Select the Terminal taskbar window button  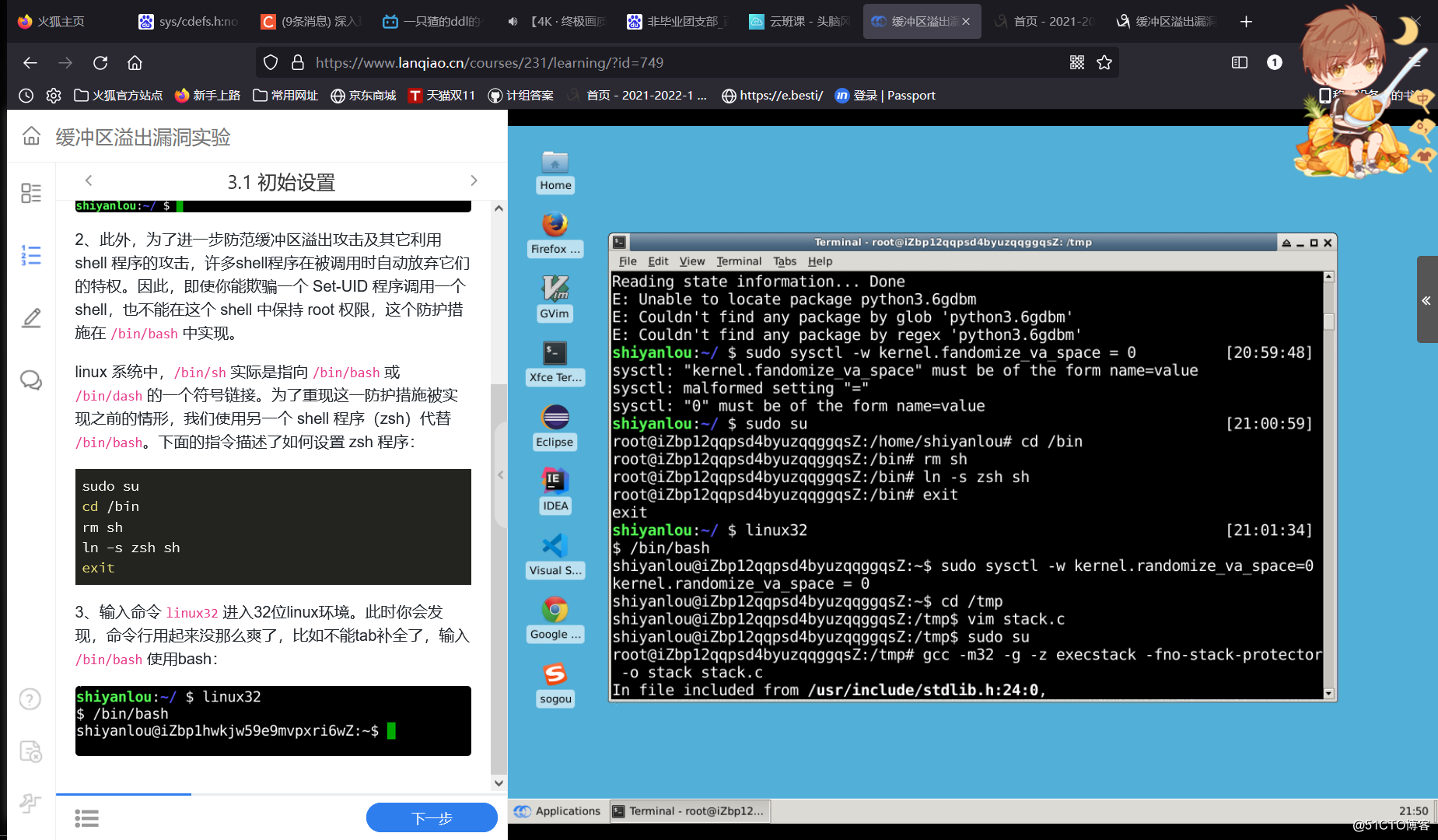pyautogui.click(x=689, y=811)
